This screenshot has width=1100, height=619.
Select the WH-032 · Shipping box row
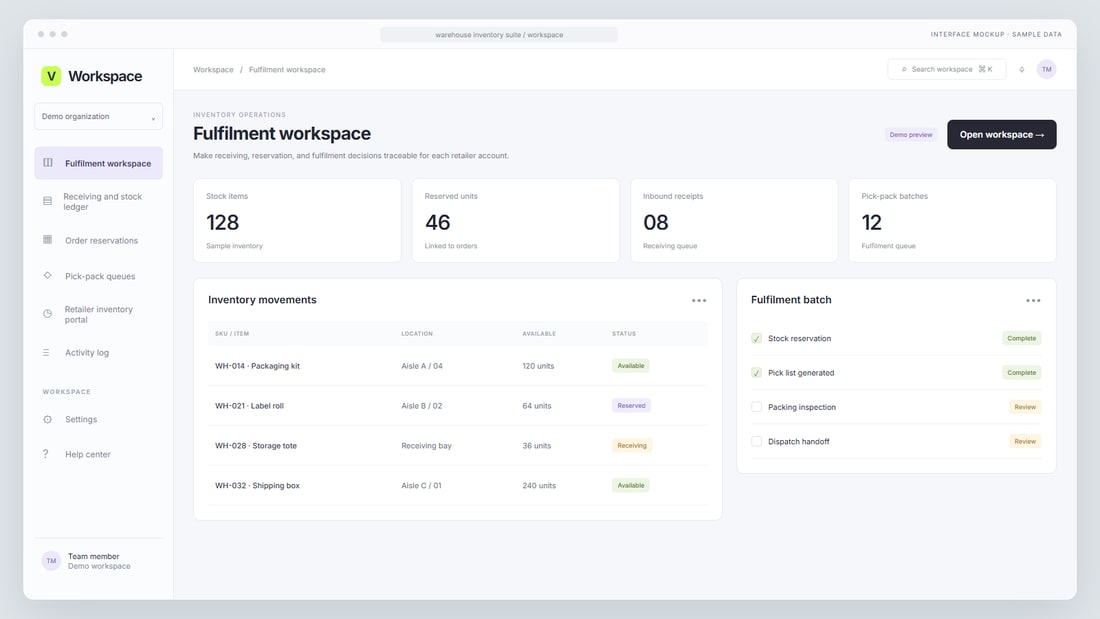(457, 486)
